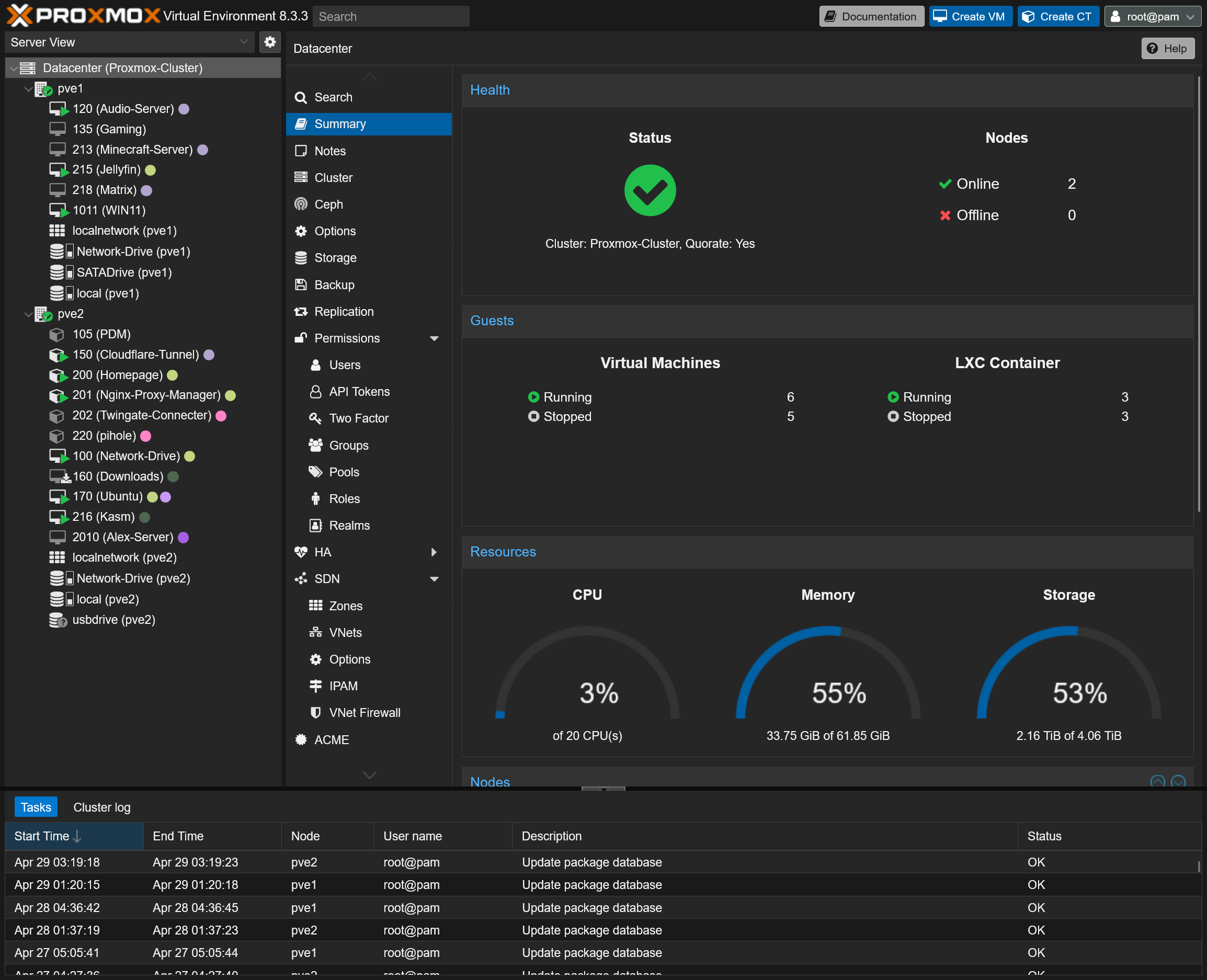This screenshot has width=1207, height=980.
Task: Click the Replication arrows icon
Action: point(301,312)
